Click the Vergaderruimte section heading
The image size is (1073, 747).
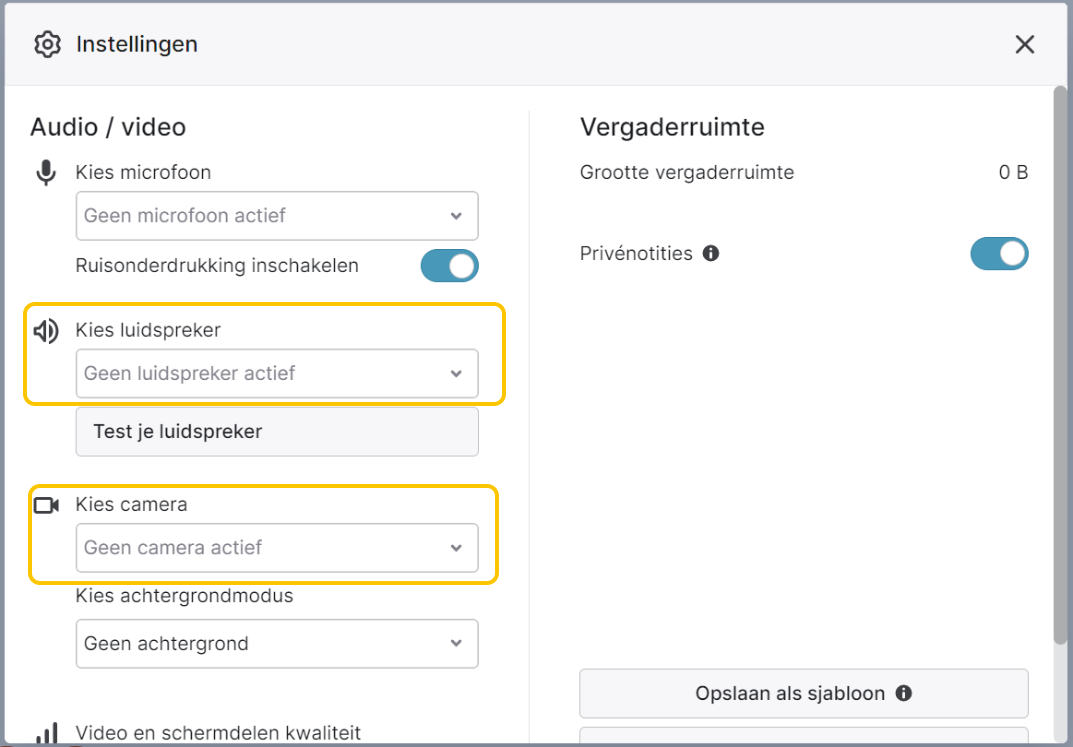(672, 127)
